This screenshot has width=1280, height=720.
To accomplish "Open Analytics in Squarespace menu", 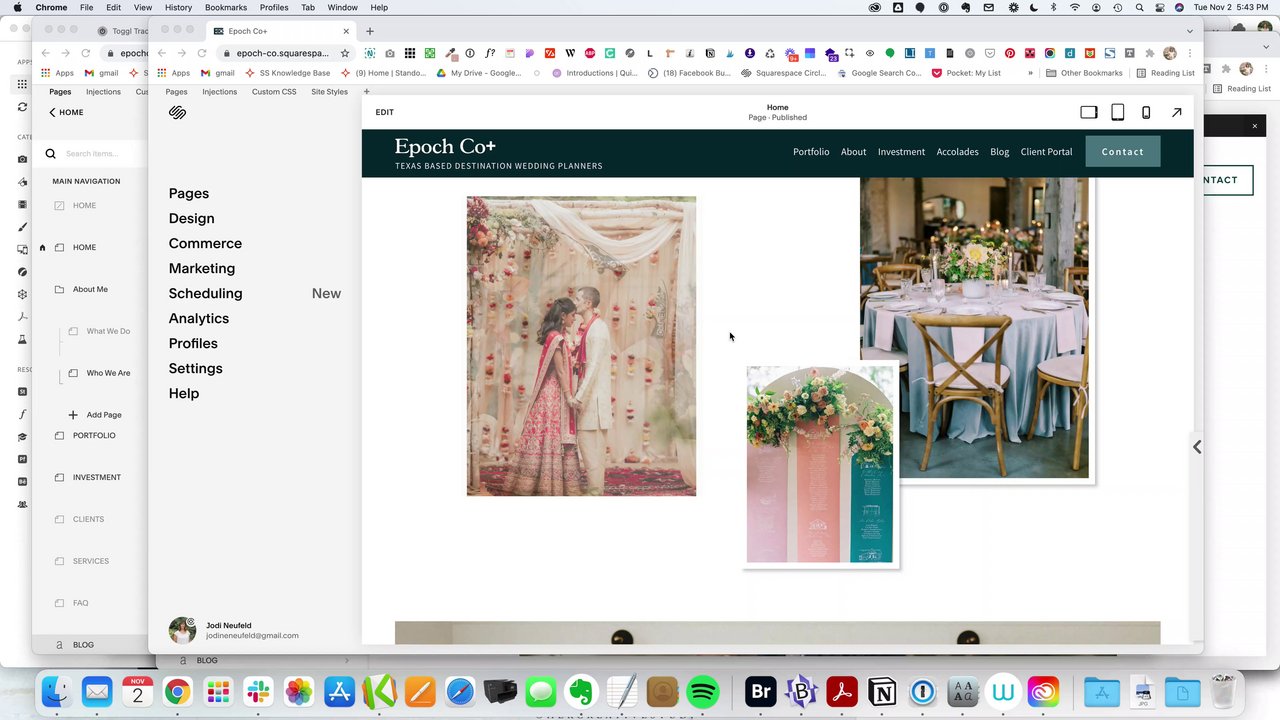I will 199,318.
